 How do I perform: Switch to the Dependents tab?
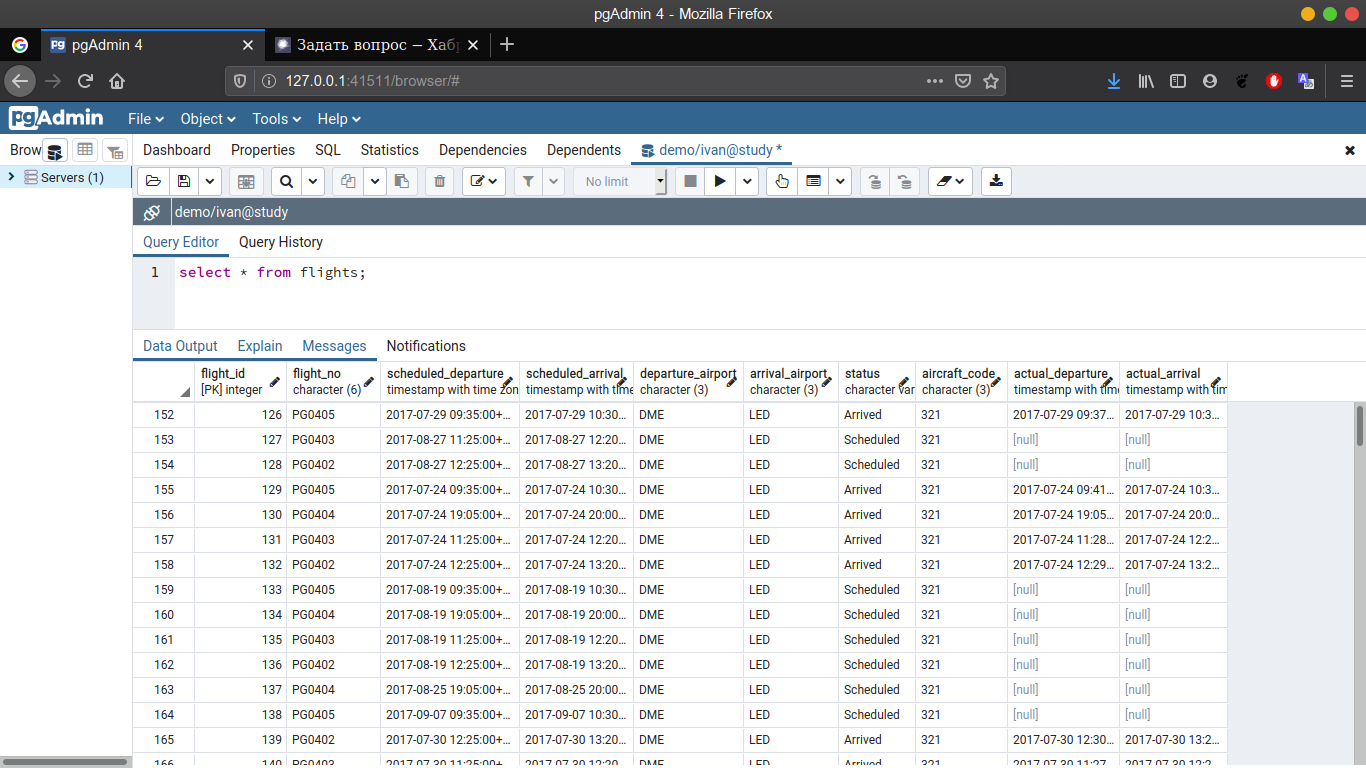click(x=584, y=150)
